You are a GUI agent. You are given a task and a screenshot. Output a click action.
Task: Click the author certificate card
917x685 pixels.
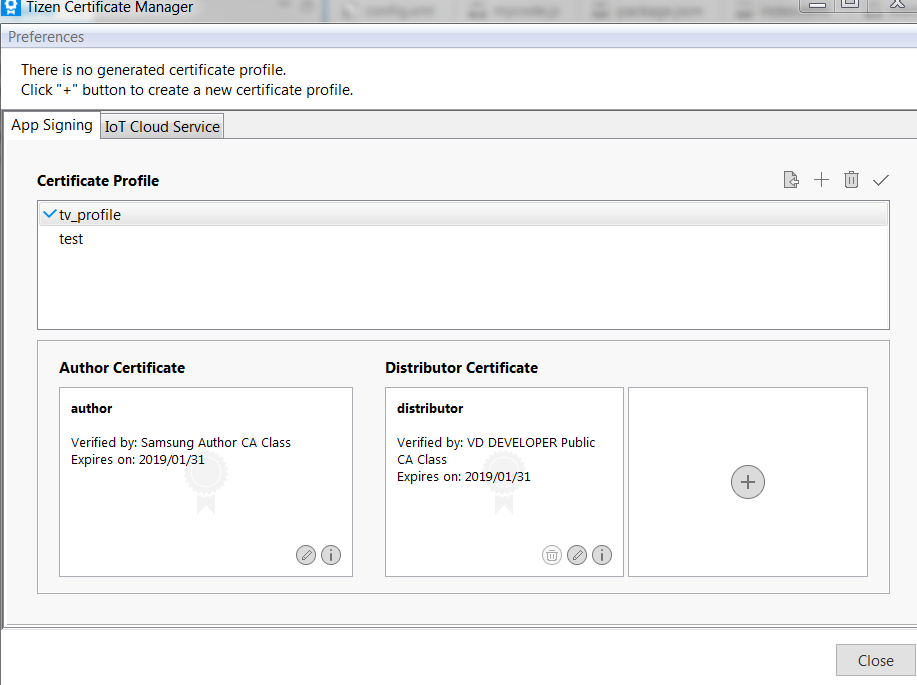pos(205,481)
